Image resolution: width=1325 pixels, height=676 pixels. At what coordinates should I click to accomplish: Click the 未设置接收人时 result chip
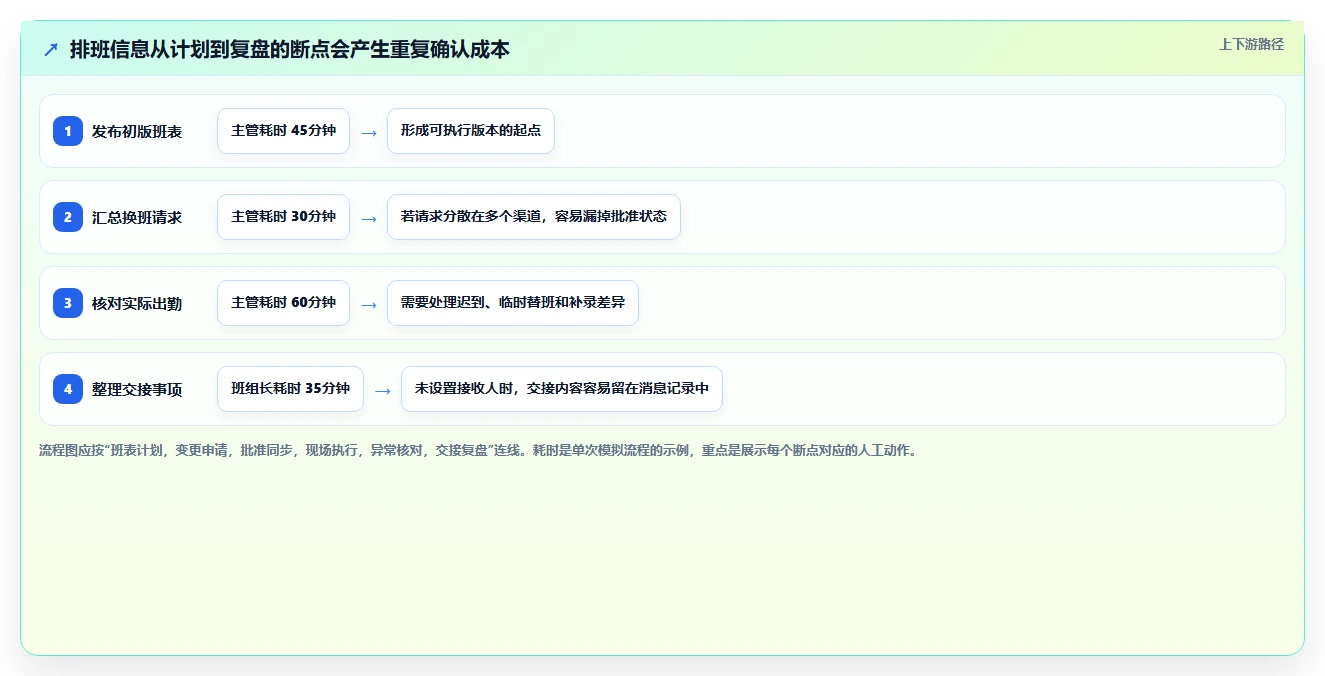tap(562, 389)
